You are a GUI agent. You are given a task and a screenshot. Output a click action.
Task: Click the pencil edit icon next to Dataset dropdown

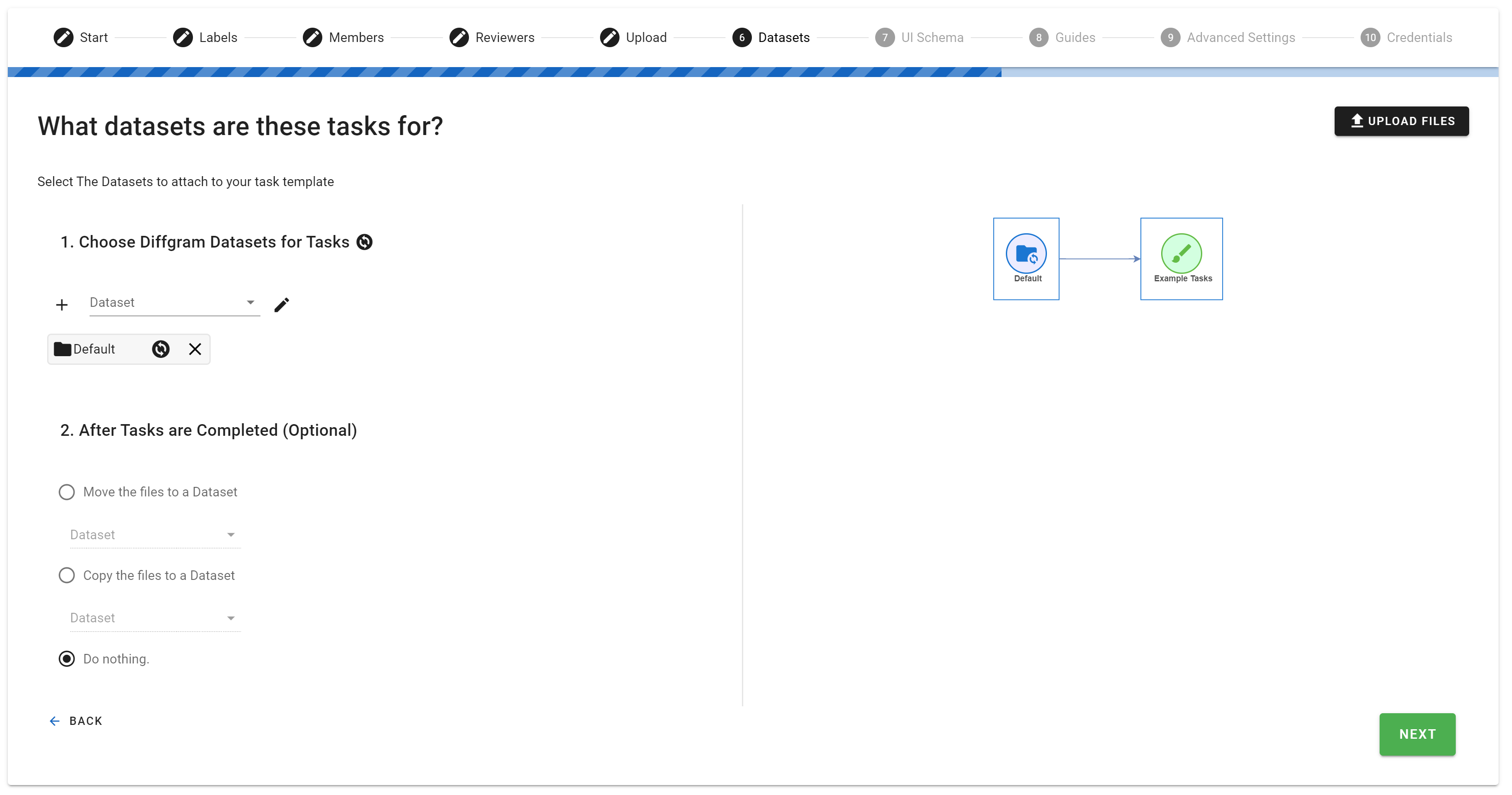[x=282, y=305]
